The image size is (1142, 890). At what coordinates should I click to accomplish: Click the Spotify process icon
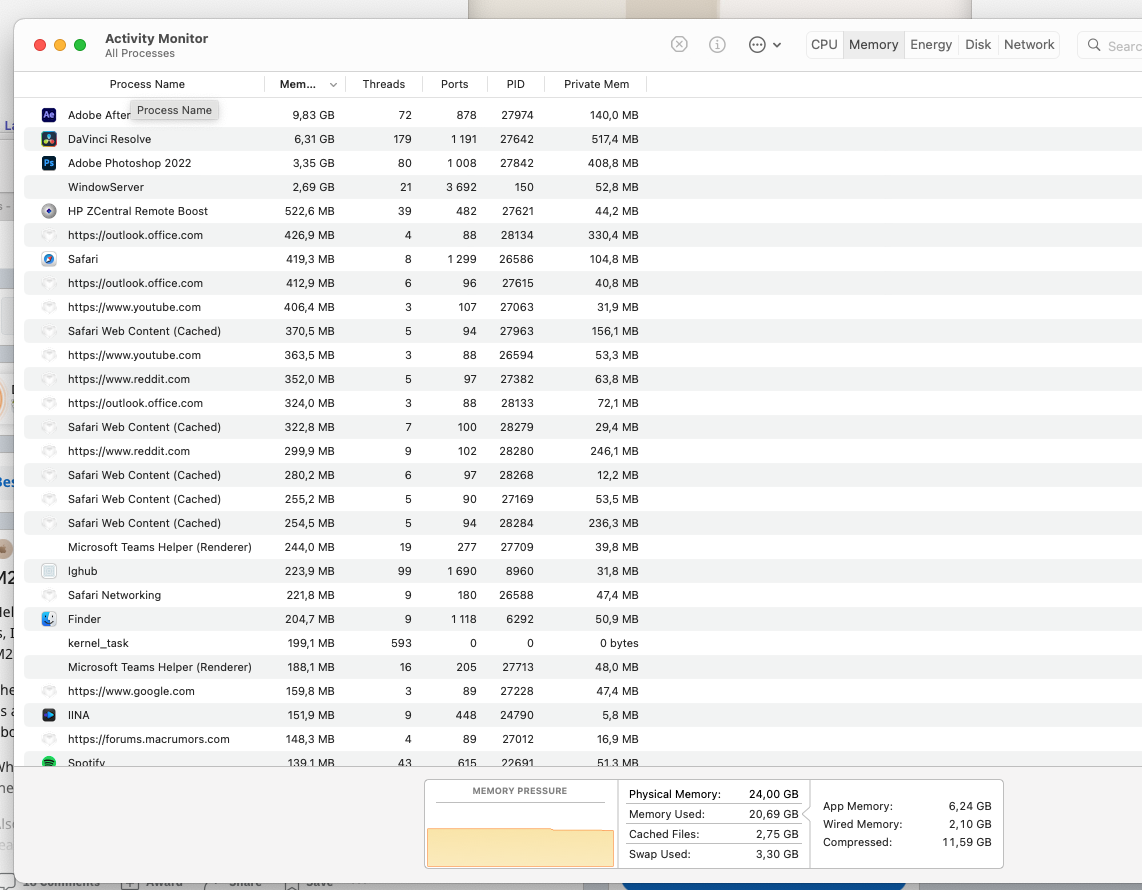click(x=49, y=761)
